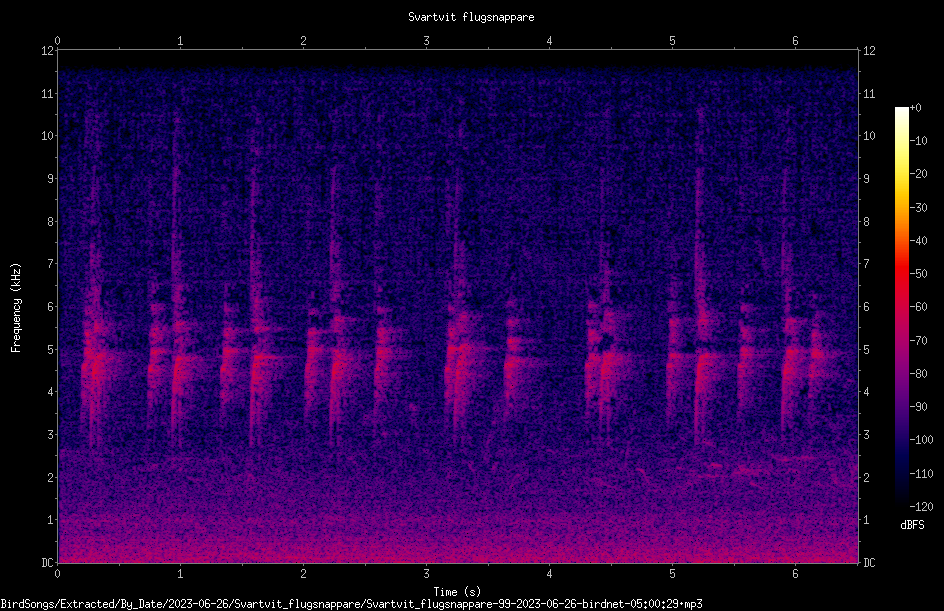The width and height of the screenshot is (944, 611).
Task: Click the "1" second tick on the top time axis
Action: point(180,41)
